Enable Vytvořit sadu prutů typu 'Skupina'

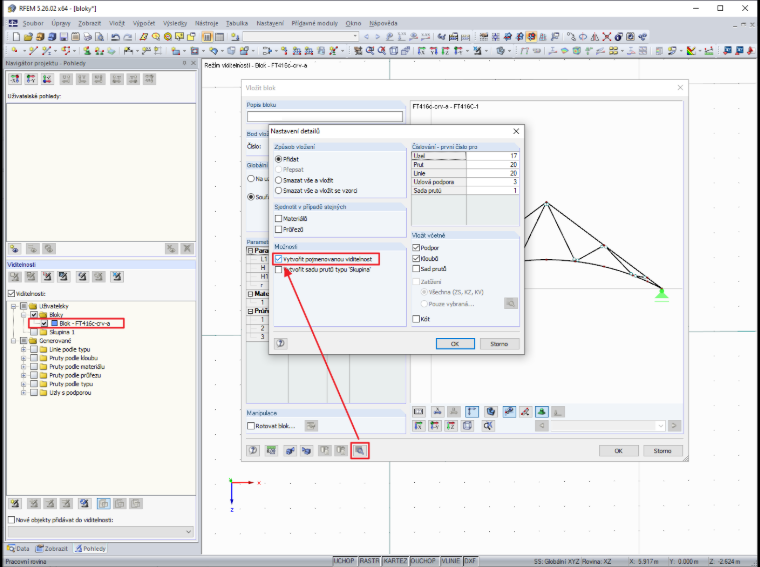click(x=279, y=269)
